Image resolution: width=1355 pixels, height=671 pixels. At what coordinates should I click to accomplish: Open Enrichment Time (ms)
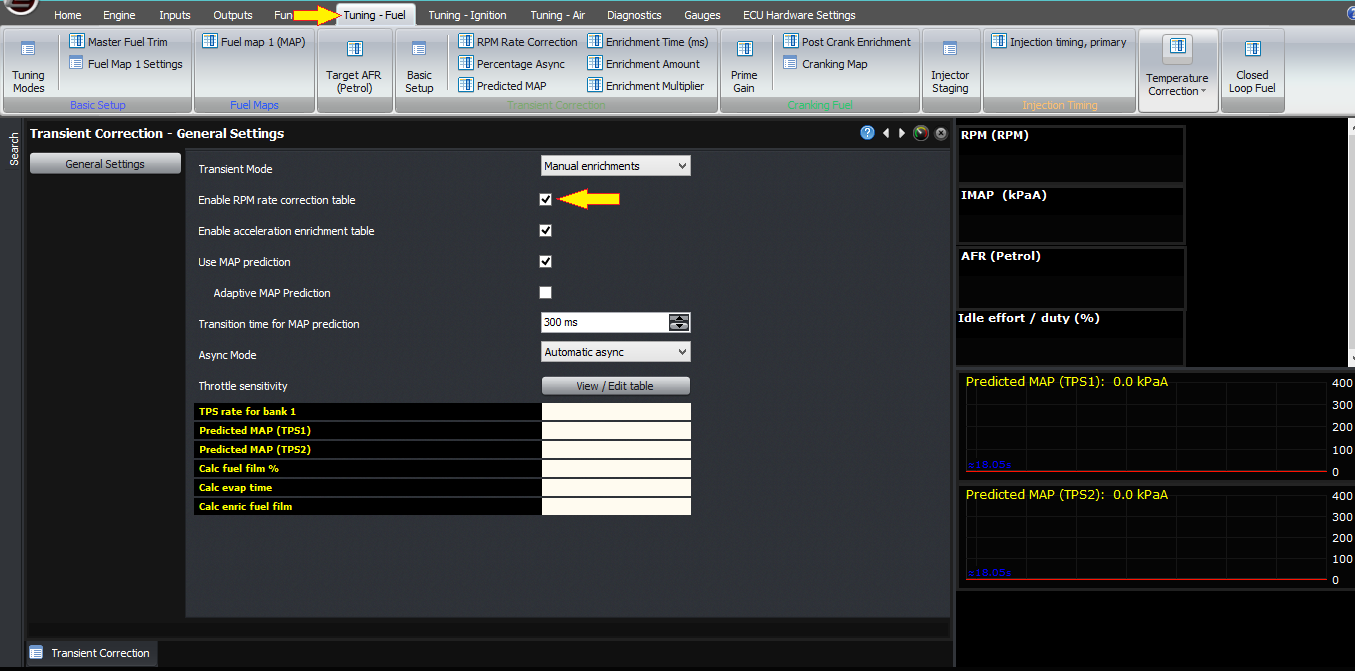pyautogui.click(x=647, y=42)
